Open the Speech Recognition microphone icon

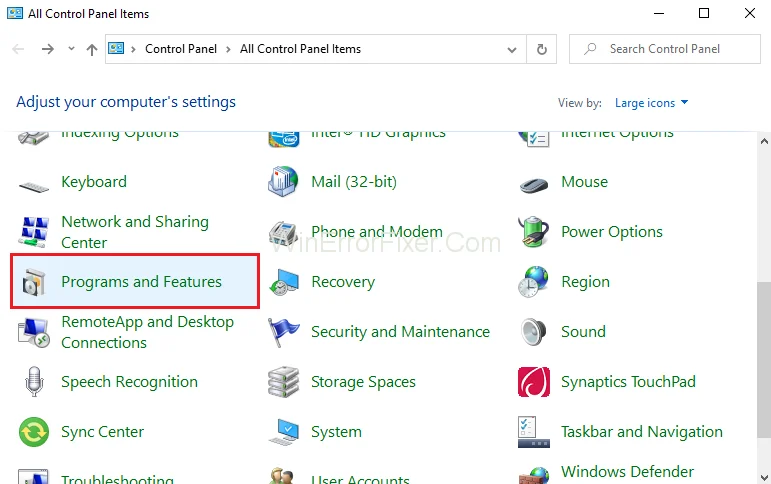pos(35,382)
